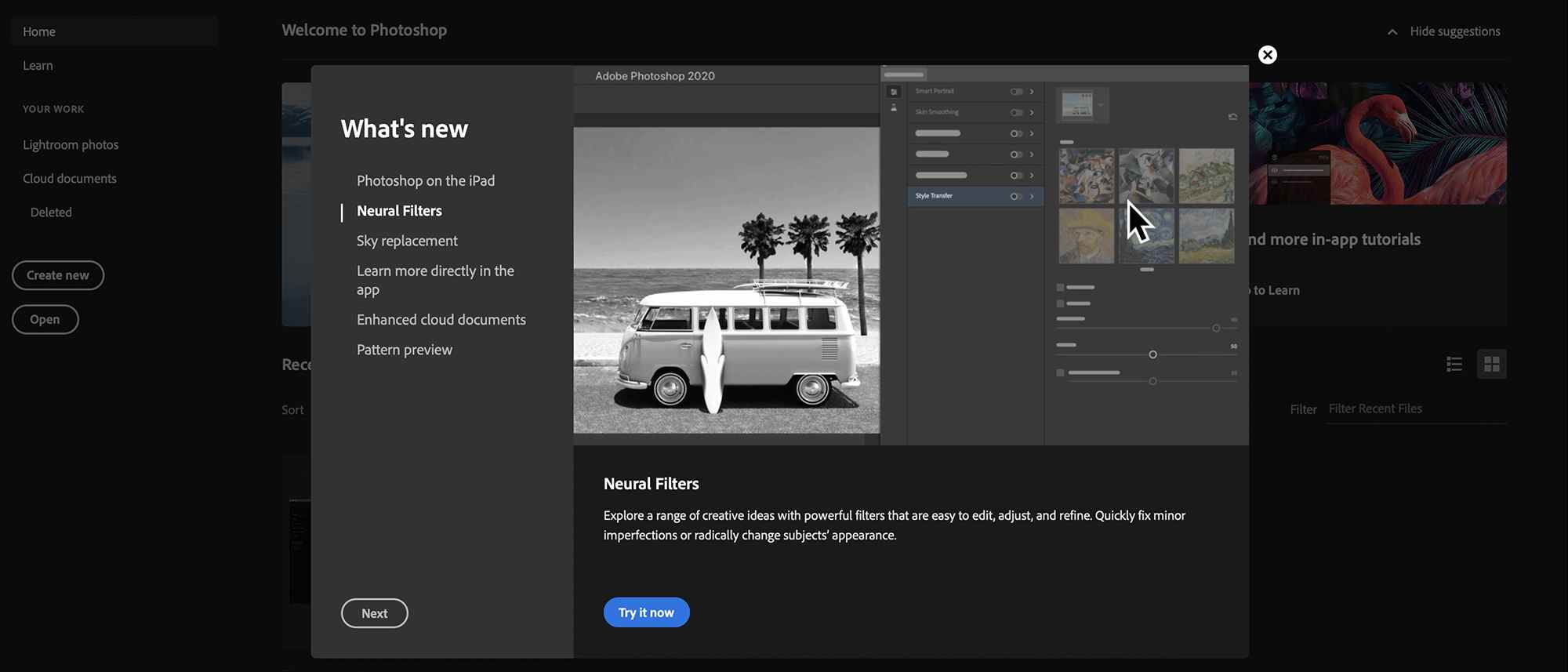Click the Adobe Photoshop 2020 caption
Viewport: 1568px width, 672px height.
[655, 76]
